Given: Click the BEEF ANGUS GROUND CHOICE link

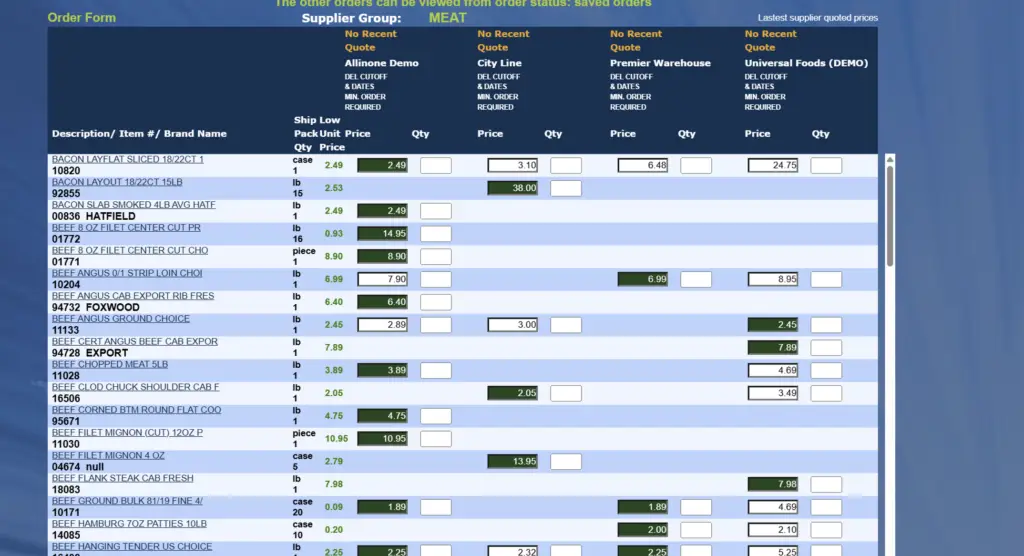Looking at the screenshot, I should pyautogui.click(x=120, y=319).
